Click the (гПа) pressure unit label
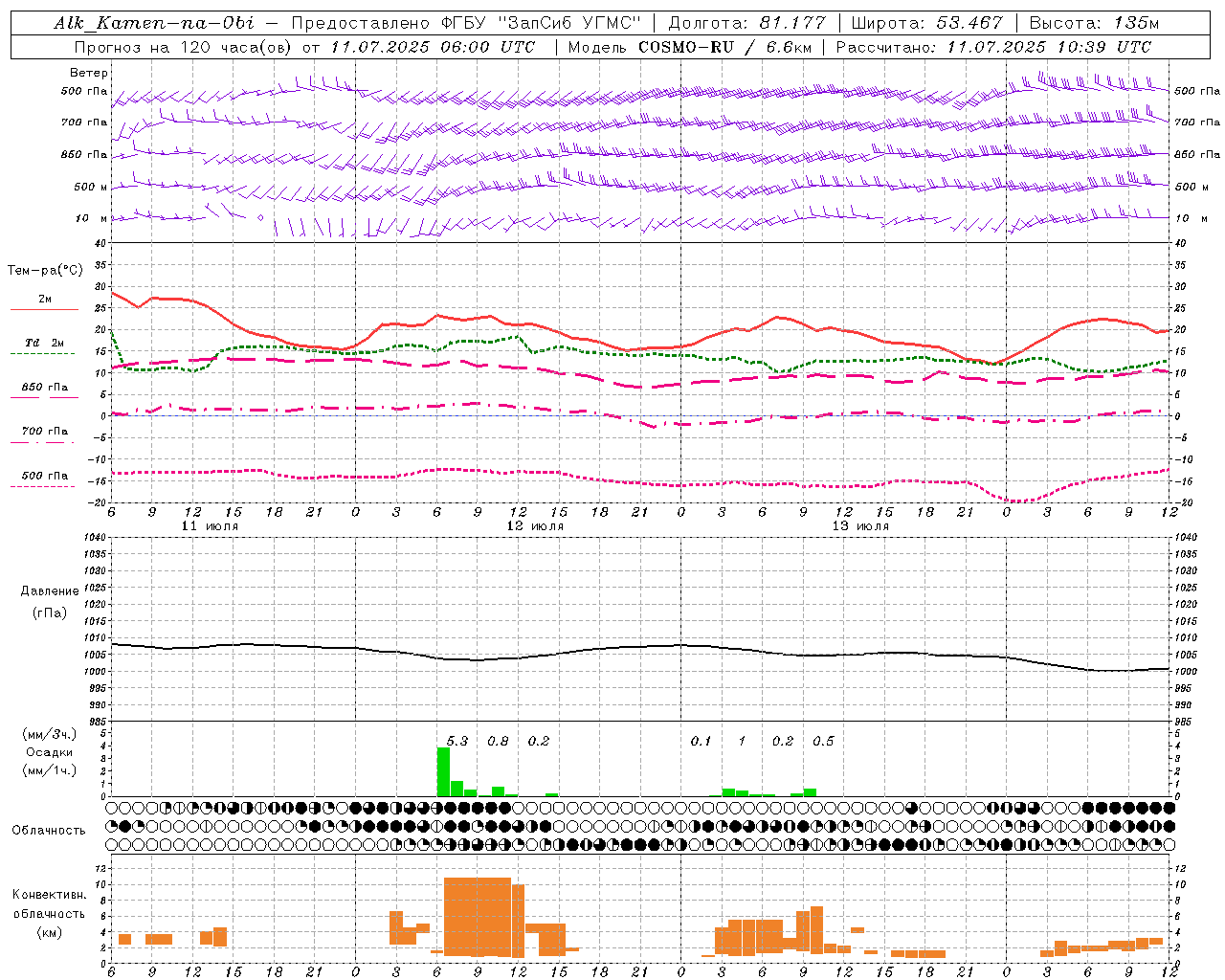 (50, 612)
